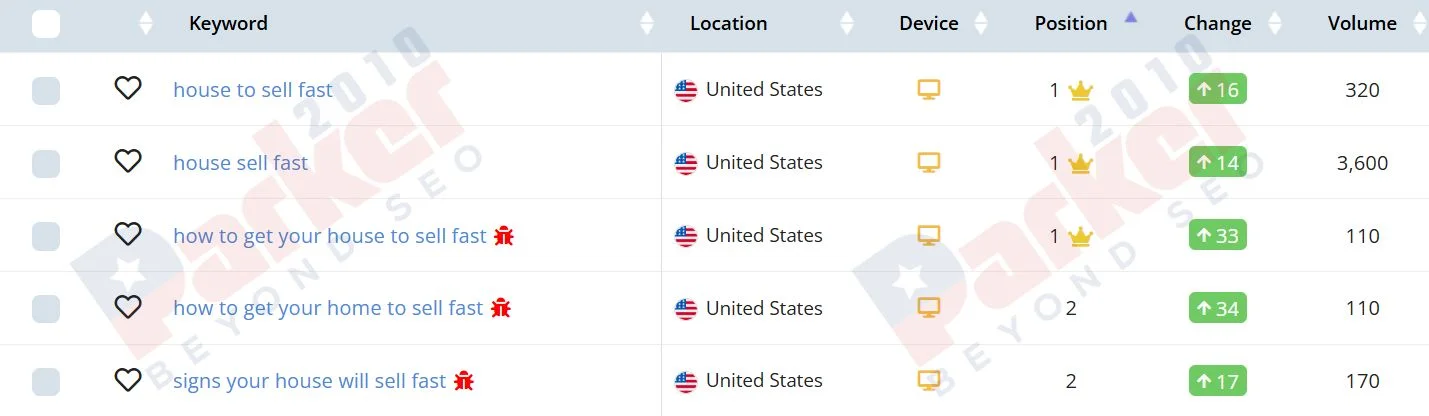Image resolution: width=1429 pixels, height=416 pixels.
Task: Sort using the Location column arrows
Action: pyautogui.click(x=847, y=23)
